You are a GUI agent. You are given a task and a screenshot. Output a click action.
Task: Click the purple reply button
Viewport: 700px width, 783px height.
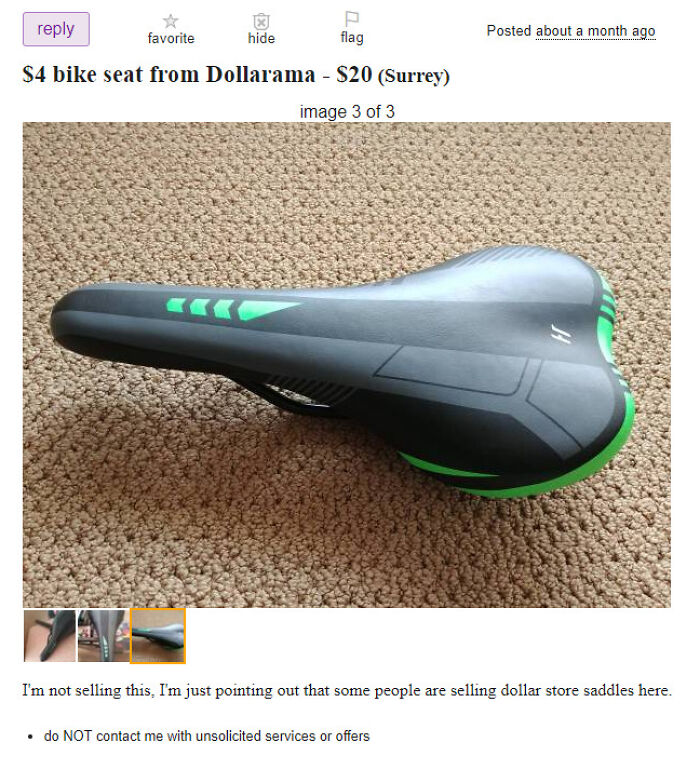pos(56,29)
